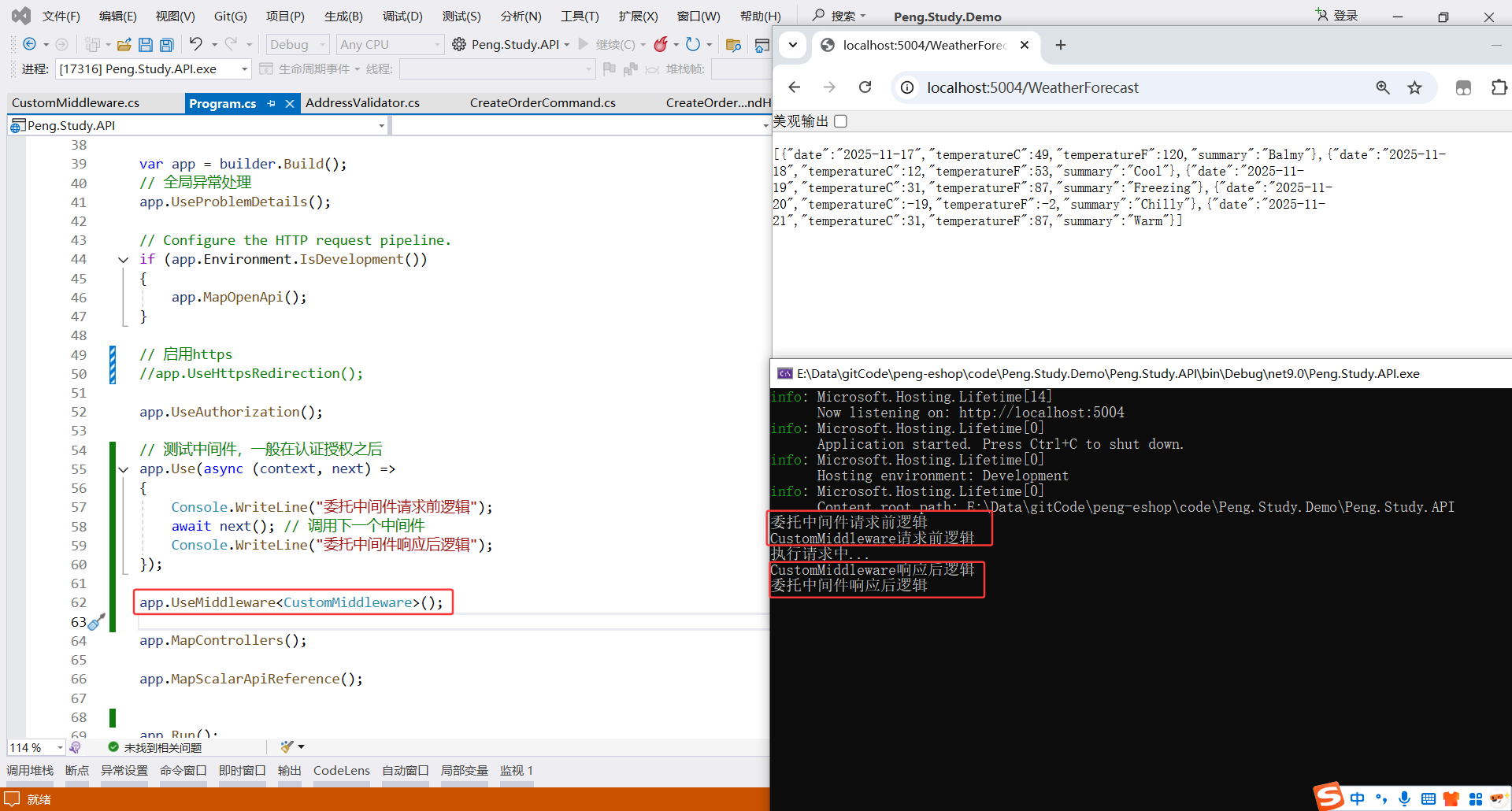Image resolution: width=1512 pixels, height=811 pixels.
Task: Save the current file with the single disk icon
Action: point(146,45)
